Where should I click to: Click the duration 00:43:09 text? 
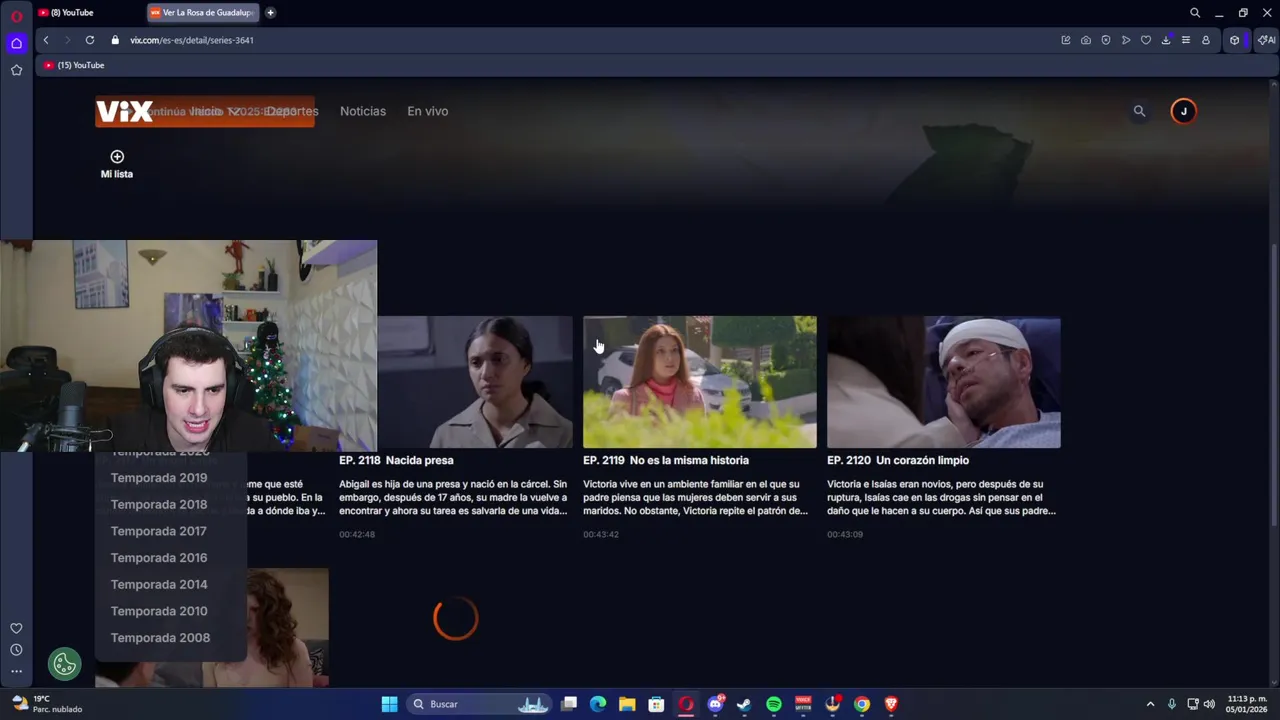845,534
